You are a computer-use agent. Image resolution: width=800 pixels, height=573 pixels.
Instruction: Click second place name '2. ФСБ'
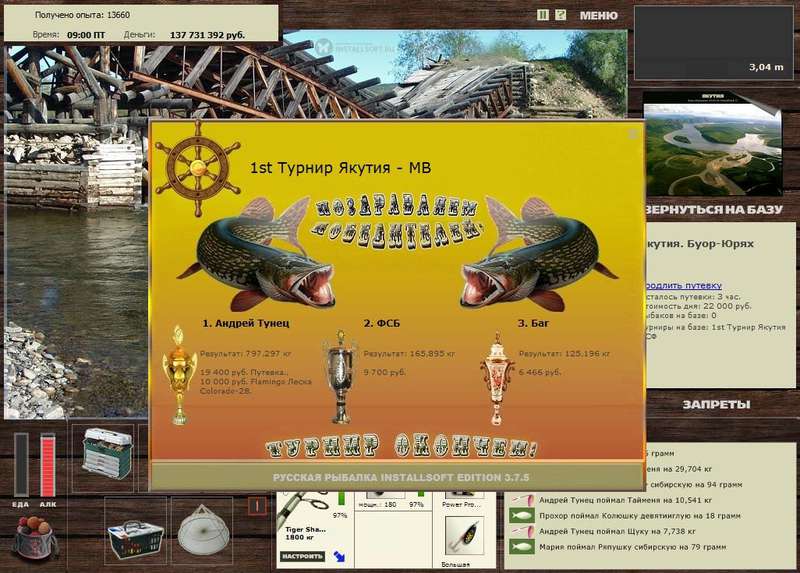click(x=382, y=323)
